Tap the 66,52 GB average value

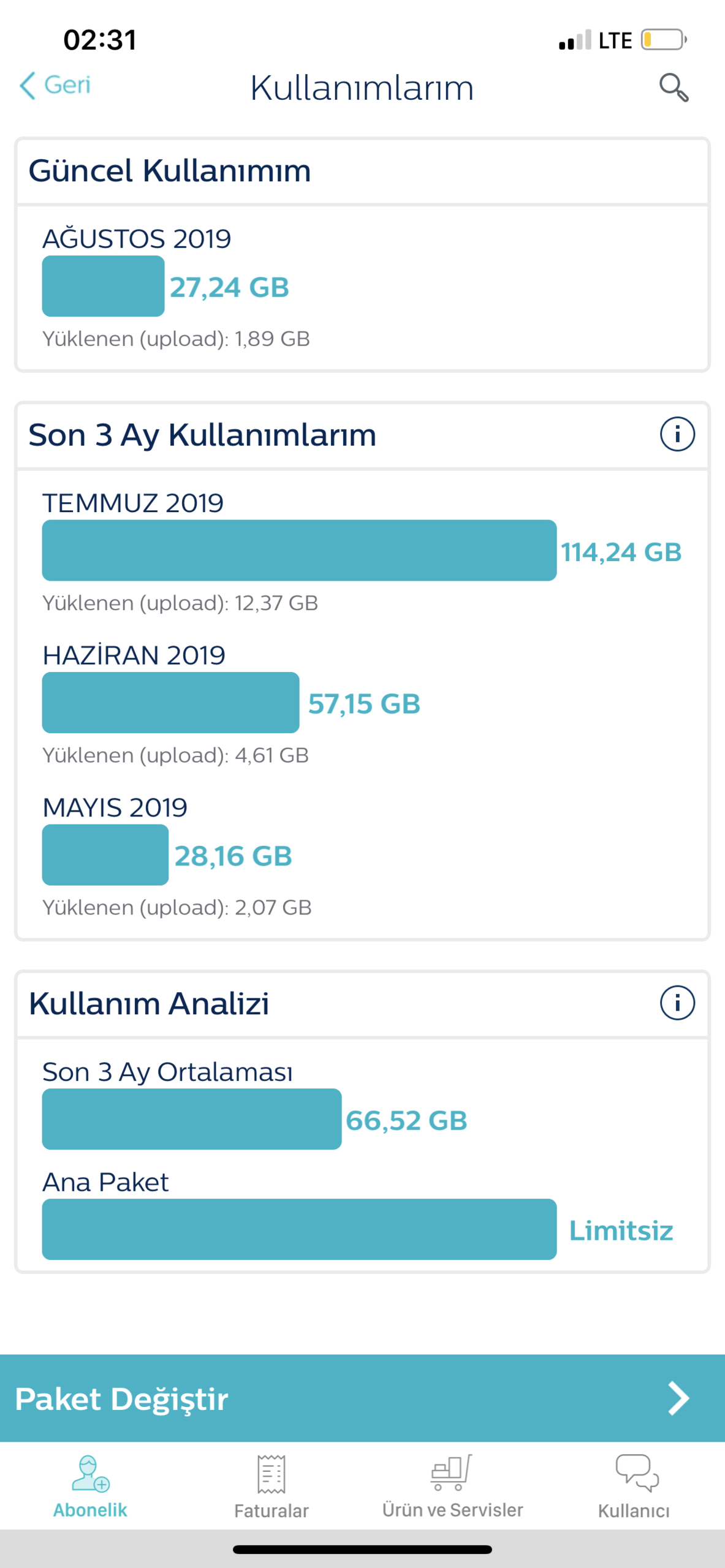[x=406, y=1120]
